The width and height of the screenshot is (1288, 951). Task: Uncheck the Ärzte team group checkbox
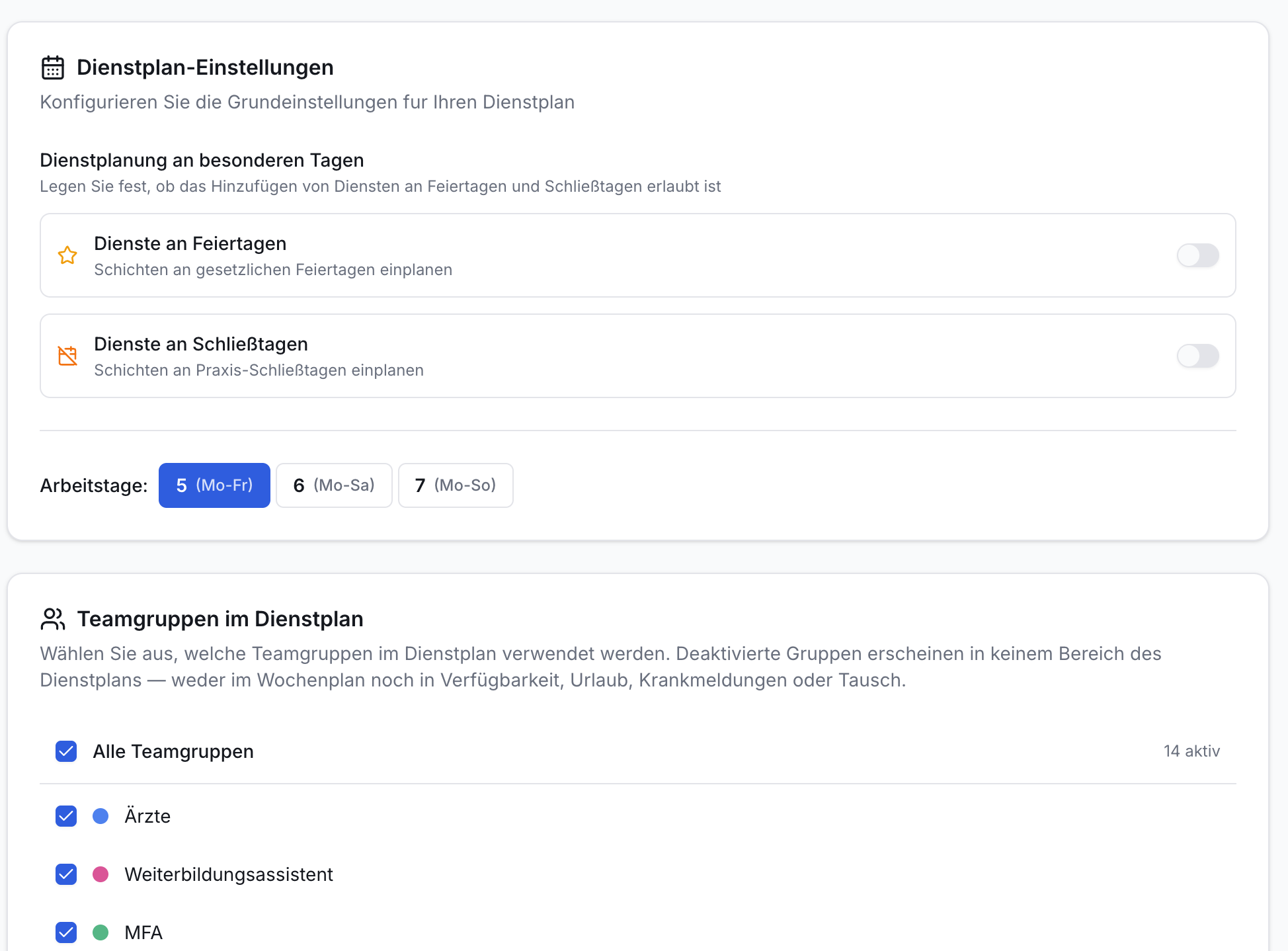coord(66,816)
